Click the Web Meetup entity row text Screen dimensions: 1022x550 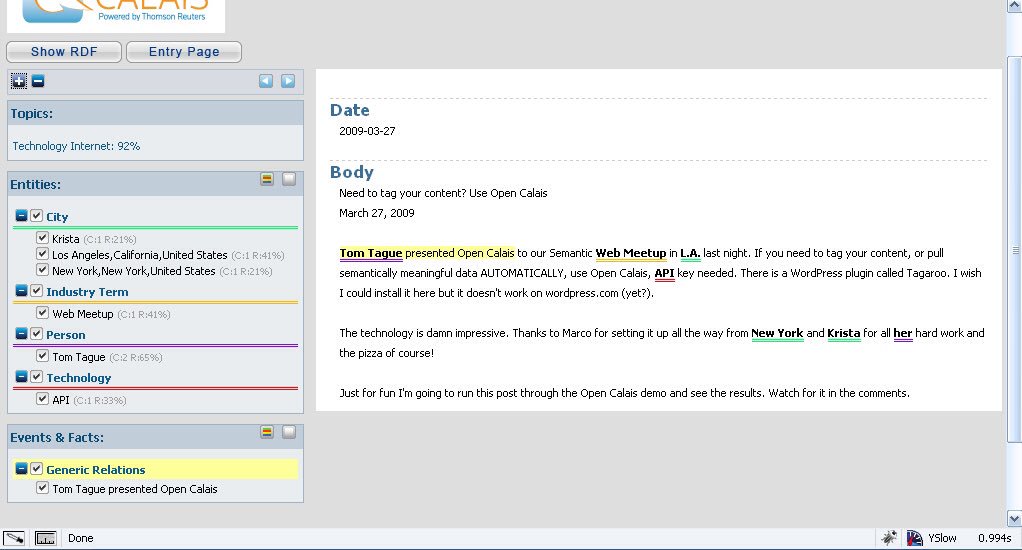(x=83, y=314)
